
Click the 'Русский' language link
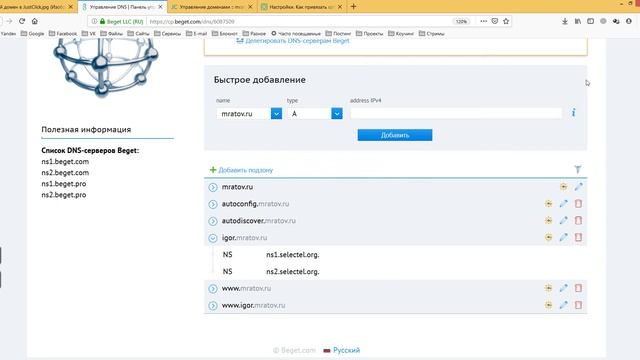(x=346, y=350)
